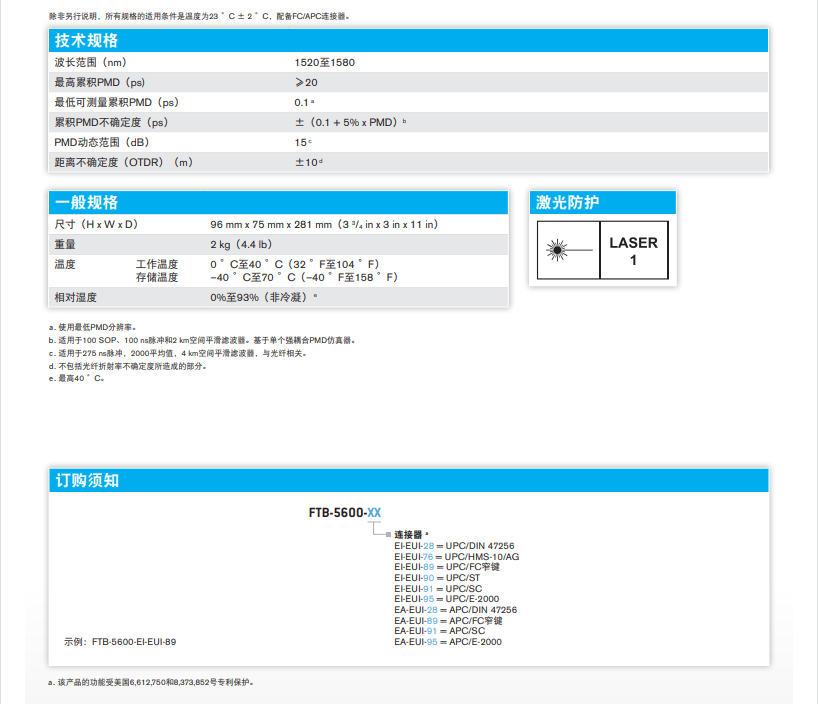Click the 最低可测量累积PMD（ps）label
818x704 pixels.
117,102
